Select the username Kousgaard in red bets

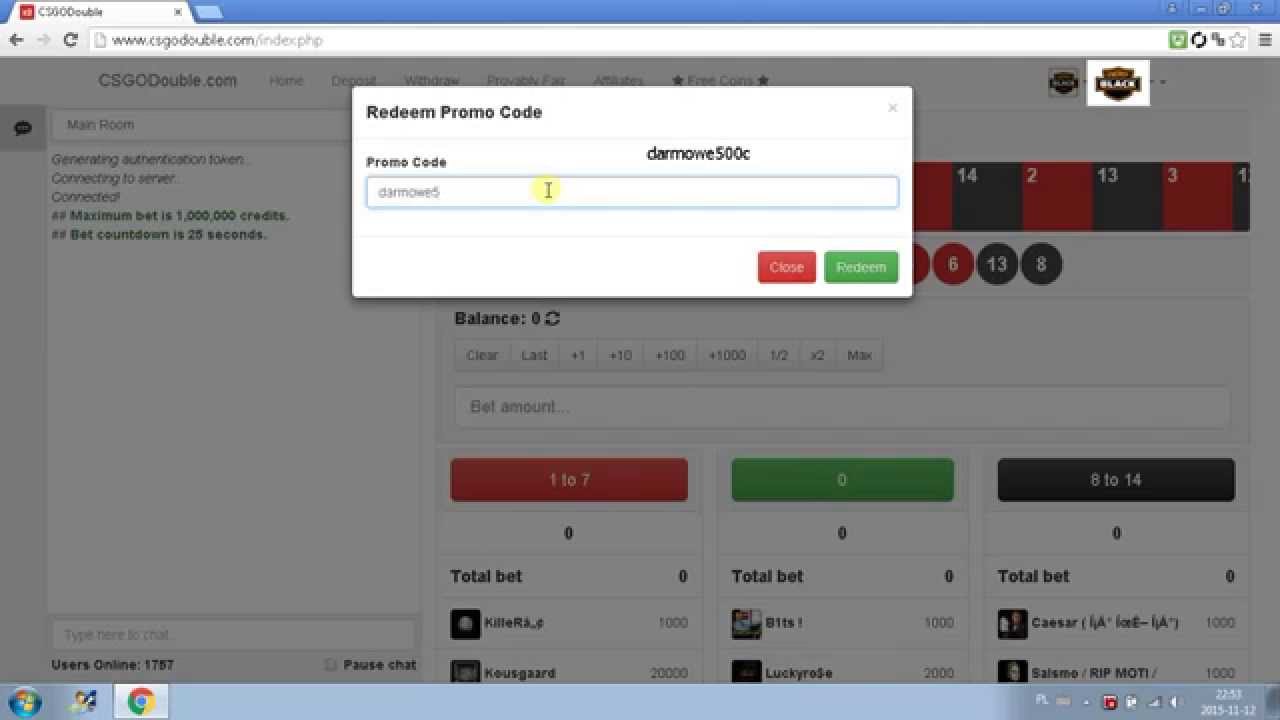[520, 673]
